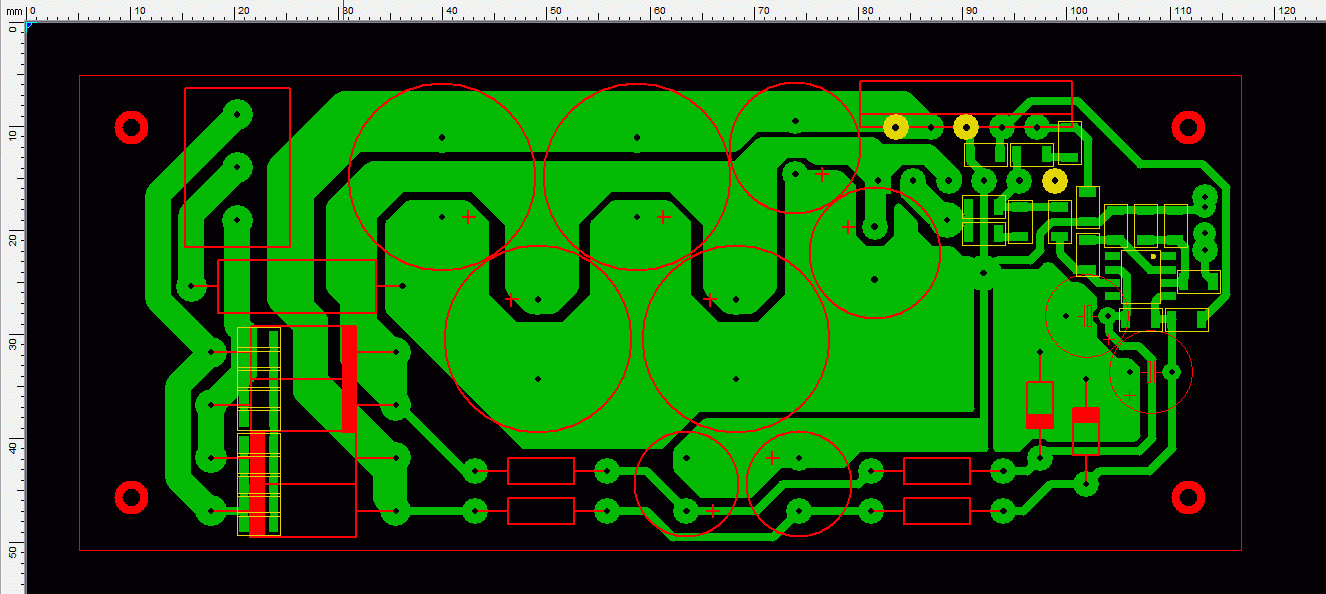
Task: Click the '100' mark on the top ruler
Action: 1078,11
